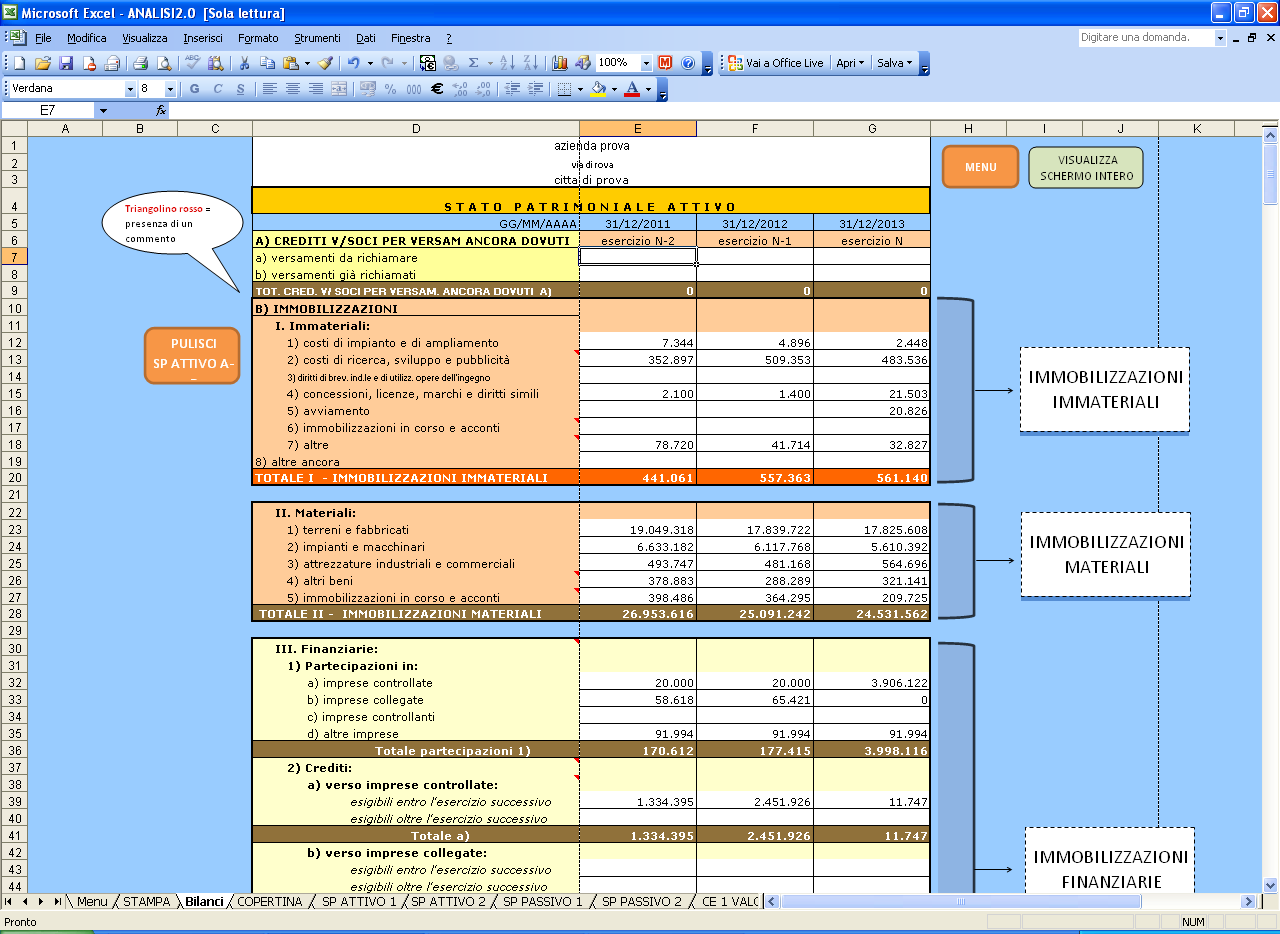The image size is (1280, 934).
Task: Select the cell showing 441.061
Action: (x=638, y=478)
